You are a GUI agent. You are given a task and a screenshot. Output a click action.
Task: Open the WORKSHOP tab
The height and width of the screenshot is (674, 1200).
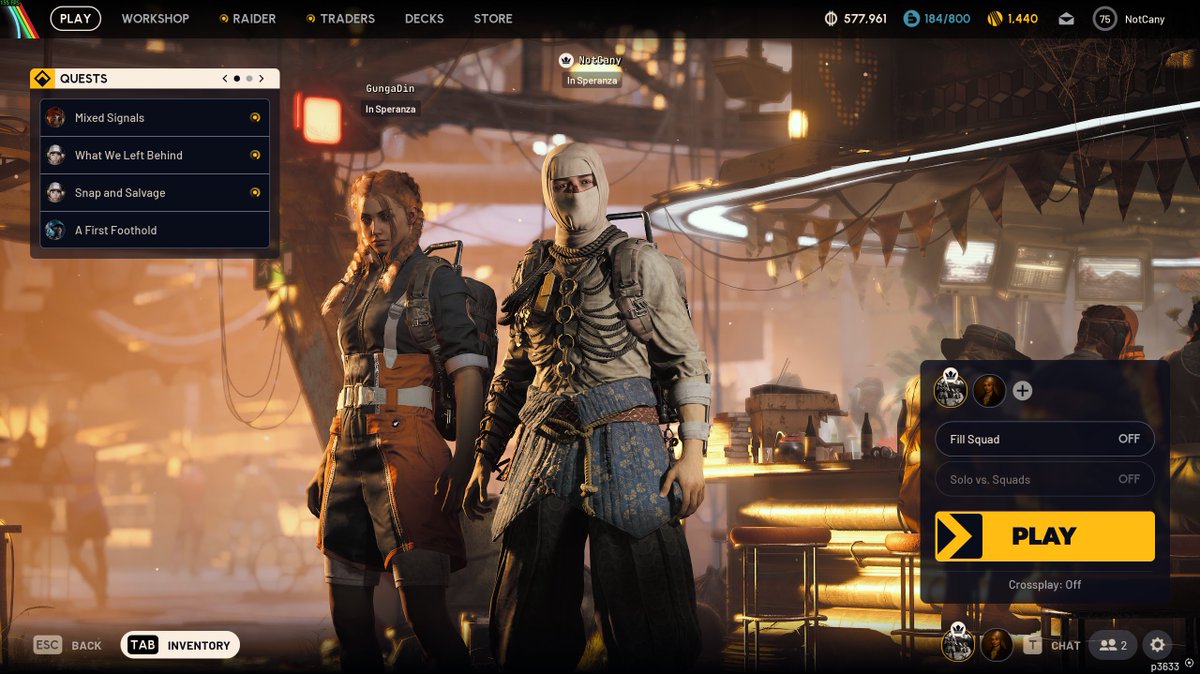(x=155, y=18)
